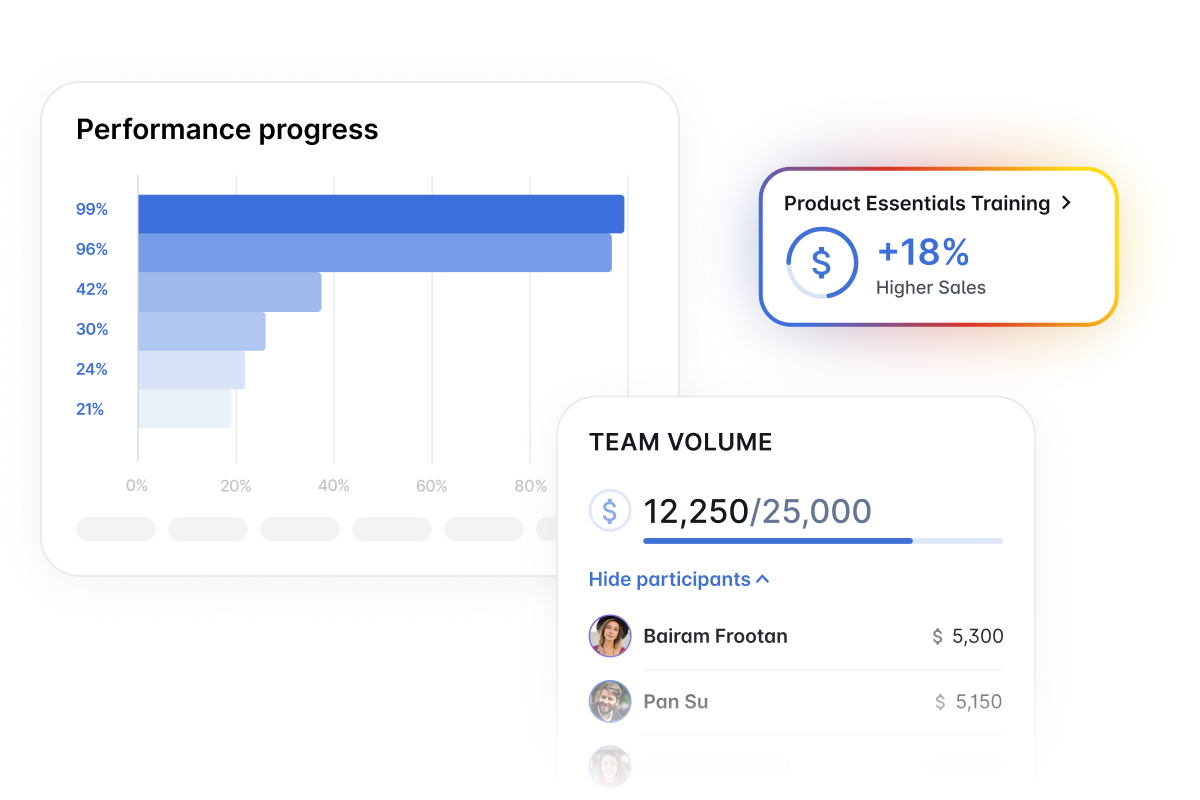Click the Pan Su participant name

(675, 702)
